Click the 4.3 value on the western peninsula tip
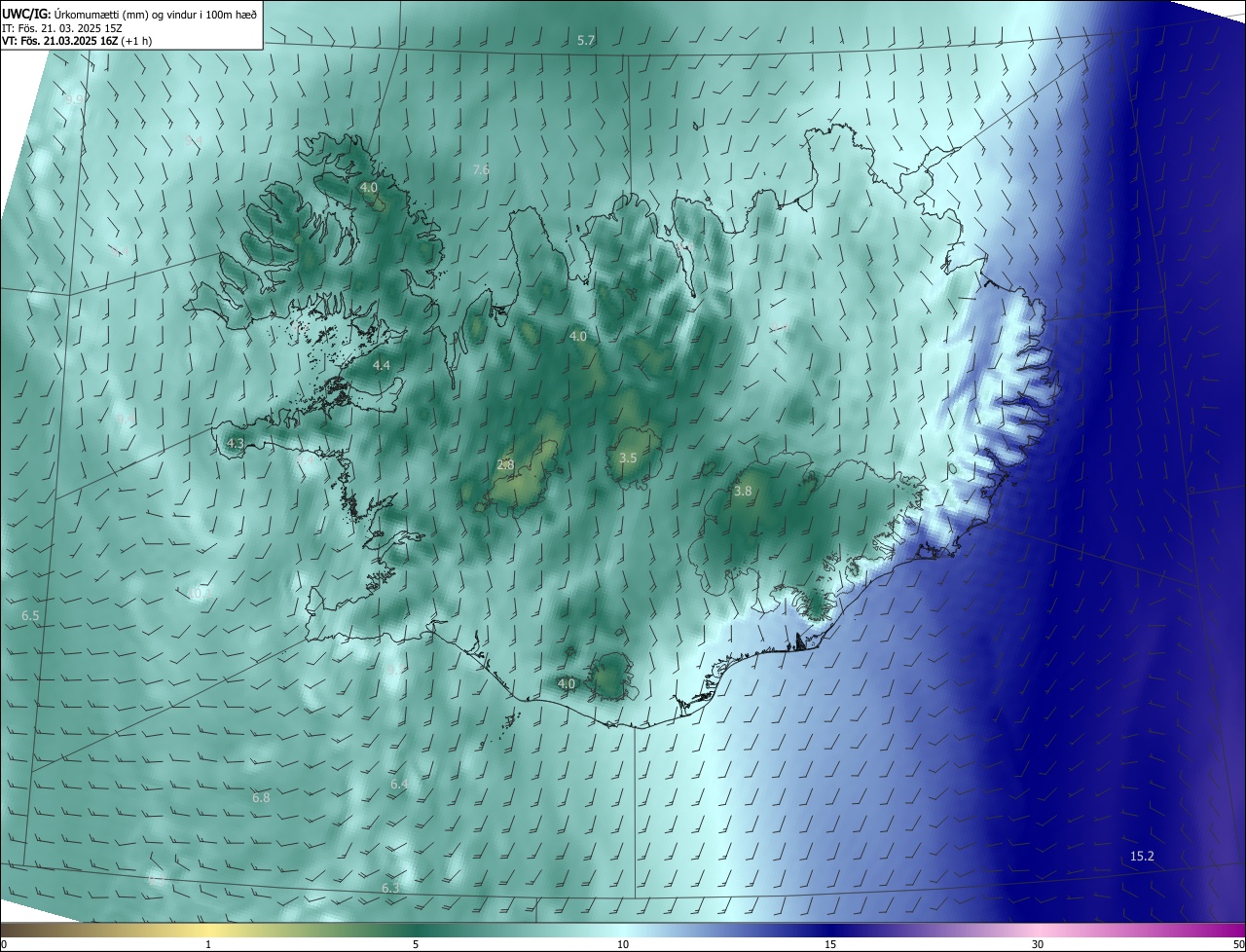The width and height of the screenshot is (1246, 952). pyautogui.click(x=235, y=443)
